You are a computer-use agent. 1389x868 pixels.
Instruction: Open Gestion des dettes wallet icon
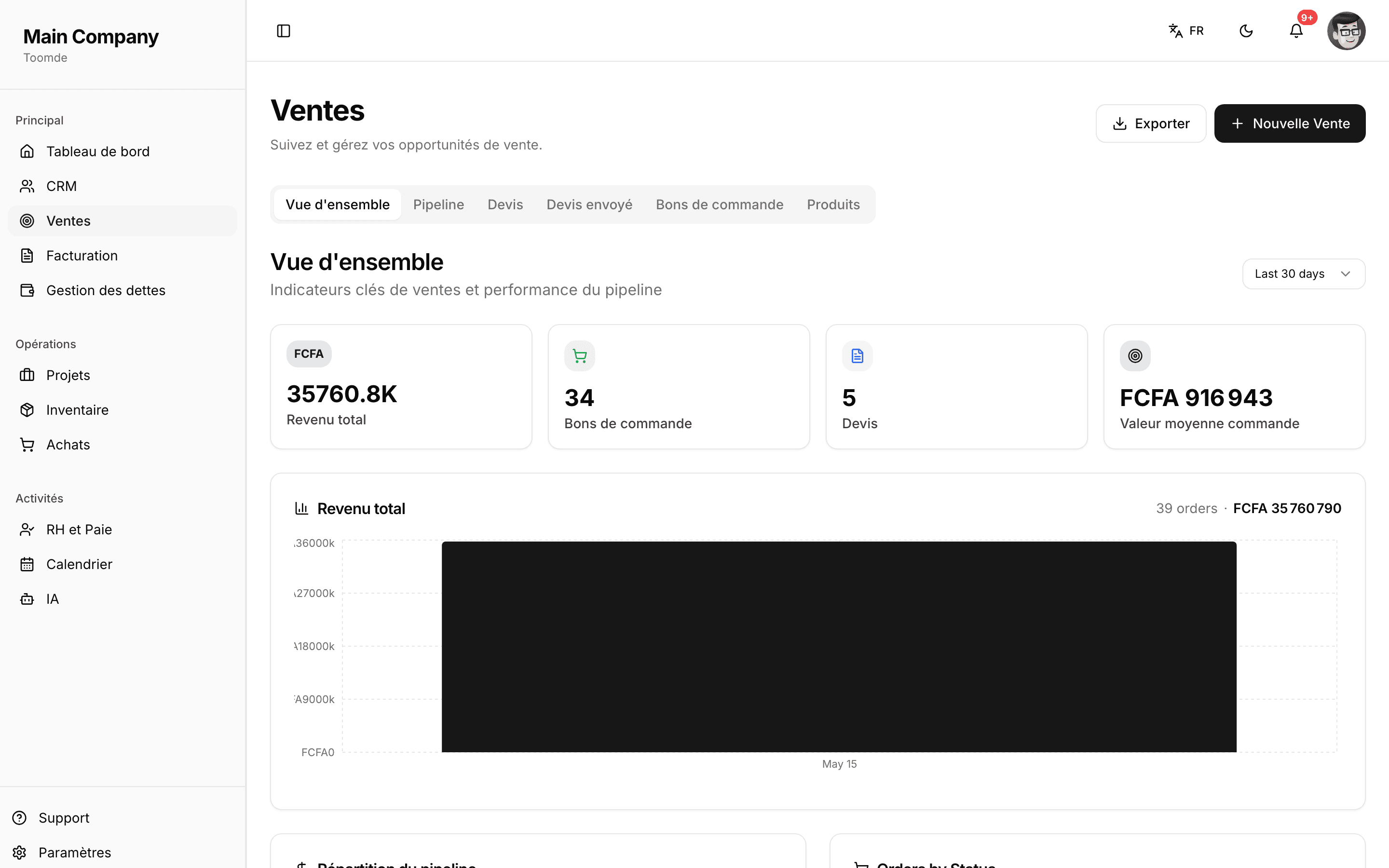pyautogui.click(x=27, y=290)
